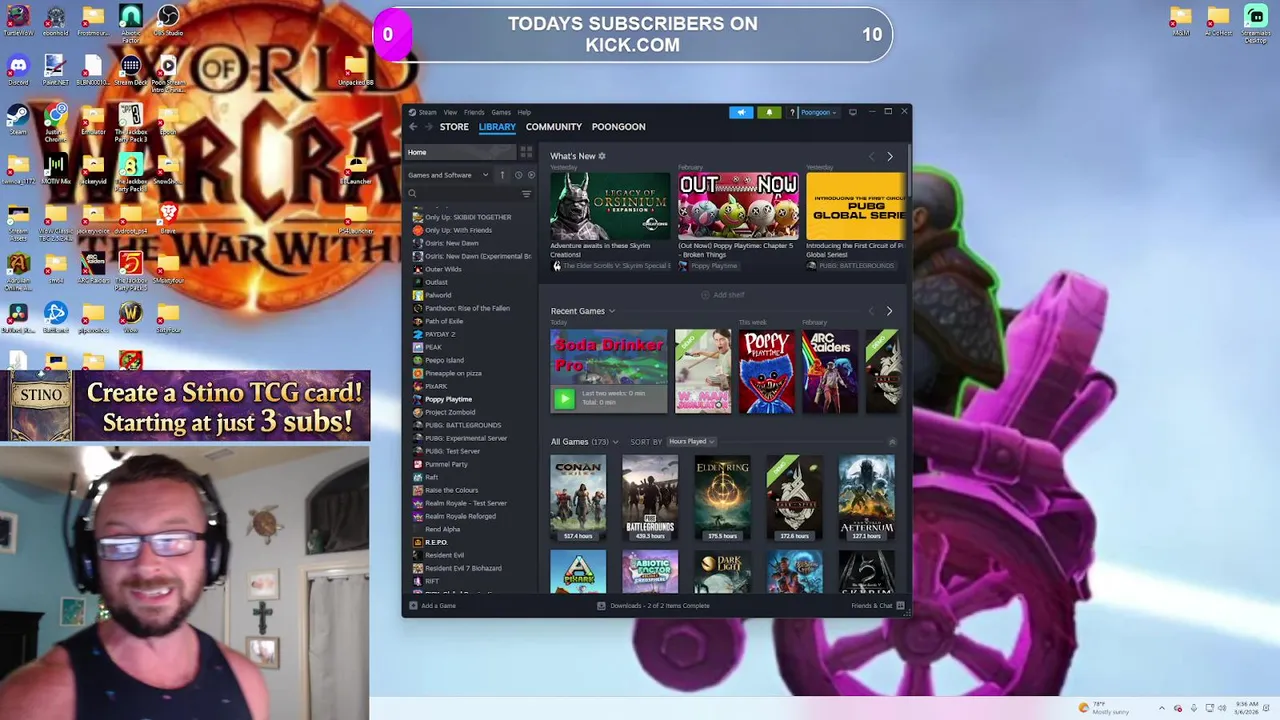This screenshot has height=720, width=1280.
Task: Show next What's New items
Action: pyautogui.click(x=889, y=156)
